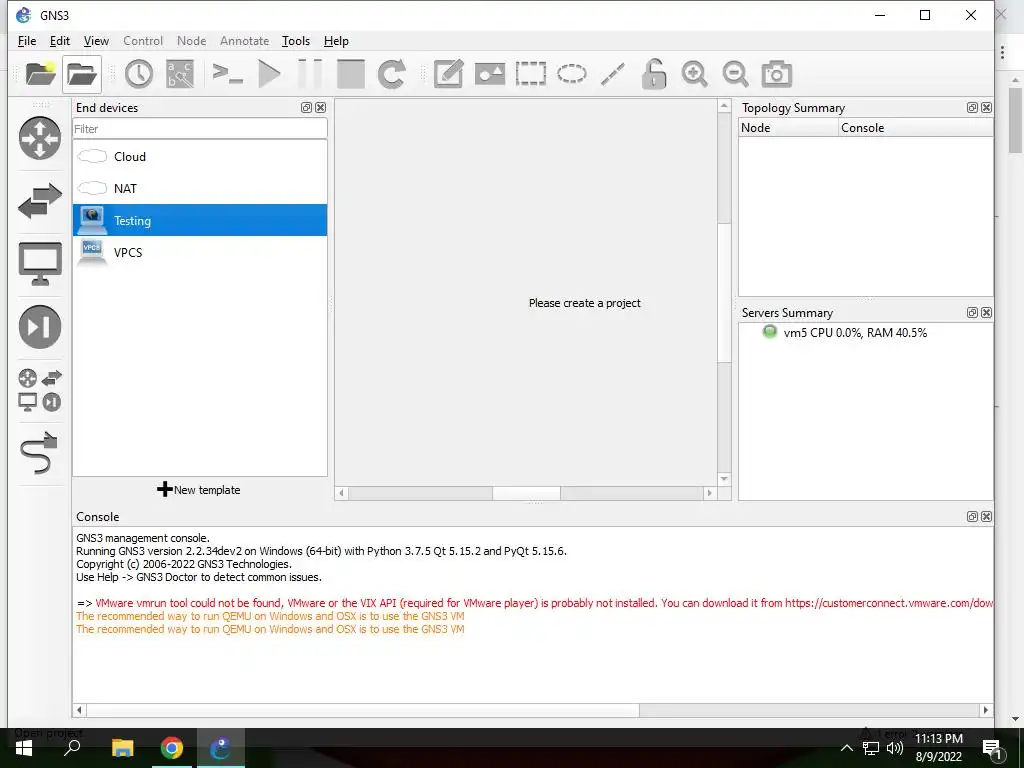
Task: Close the Console panel
Action: coord(987,517)
